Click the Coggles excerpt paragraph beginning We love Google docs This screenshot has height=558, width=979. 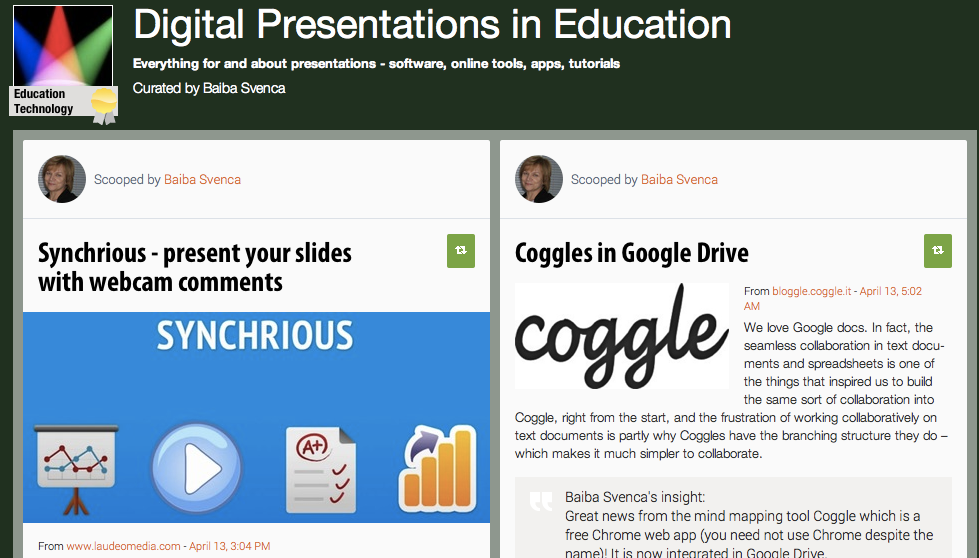tap(732, 391)
